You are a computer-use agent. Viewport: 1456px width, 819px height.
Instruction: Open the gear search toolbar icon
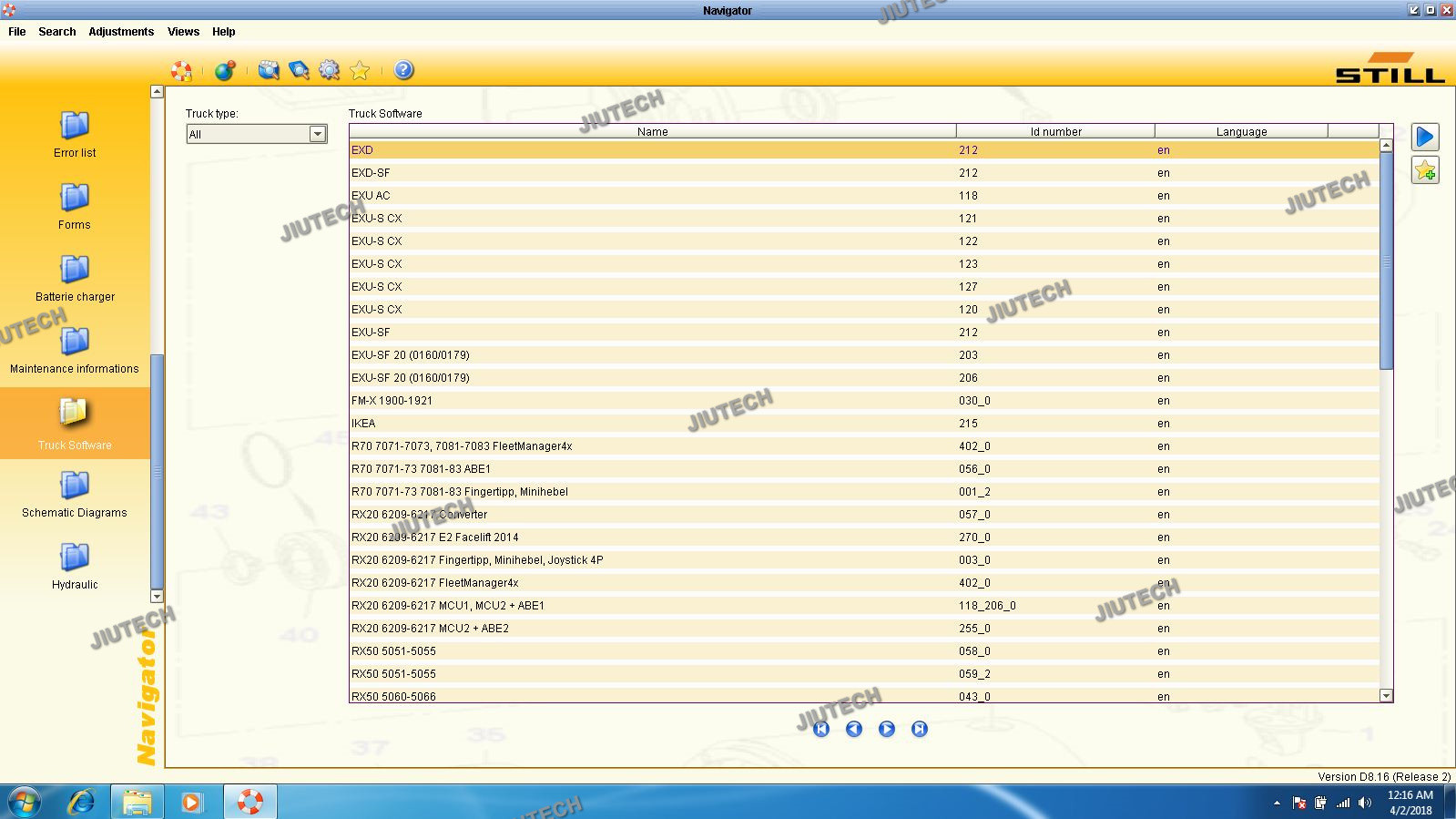click(x=329, y=70)
